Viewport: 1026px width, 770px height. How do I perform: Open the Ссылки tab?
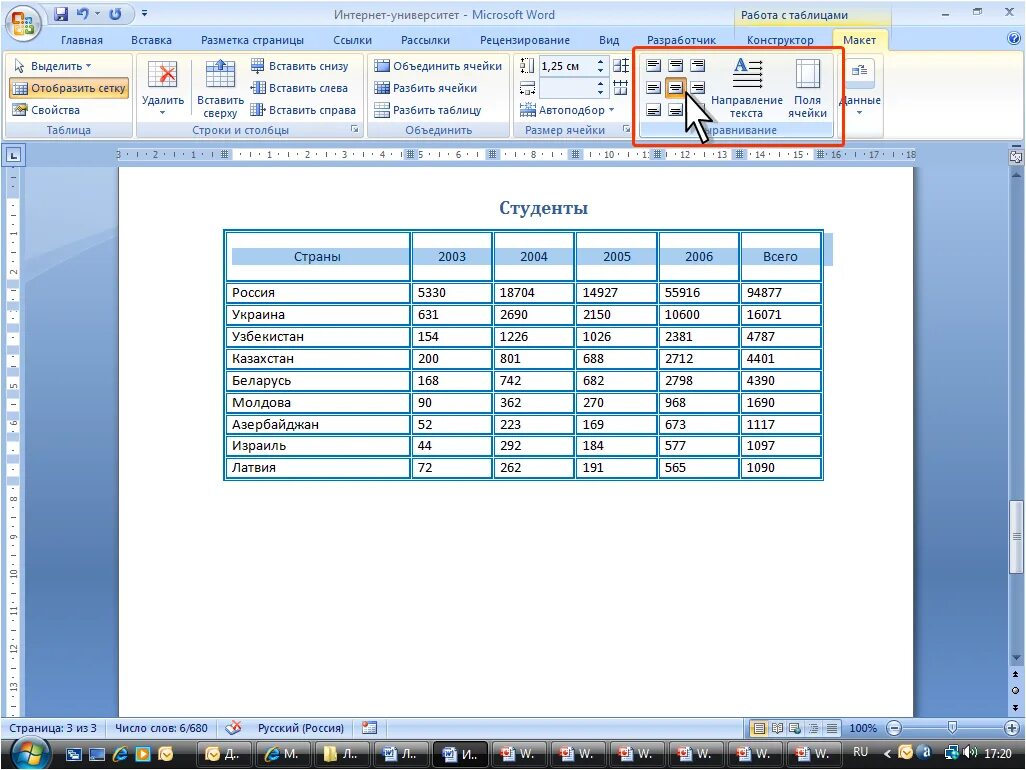tap(352, 40)
